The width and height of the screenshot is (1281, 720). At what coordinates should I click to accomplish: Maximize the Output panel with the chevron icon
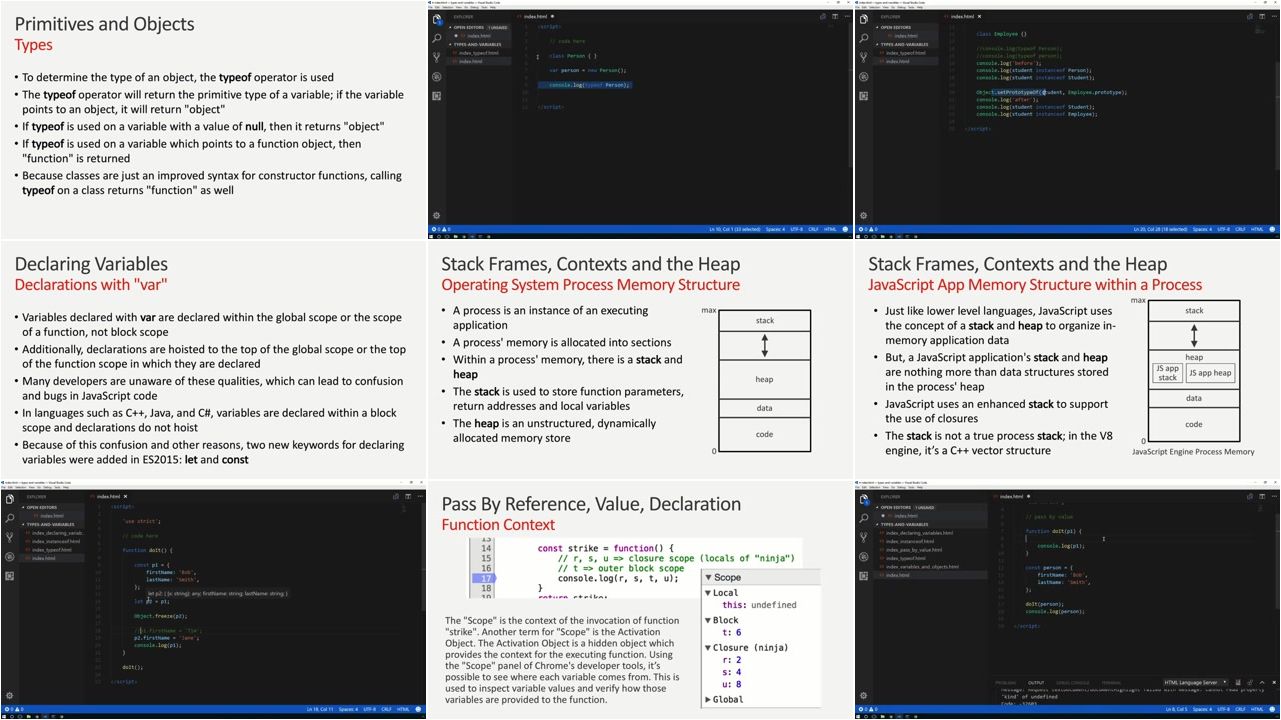[x=1260, y=683]
